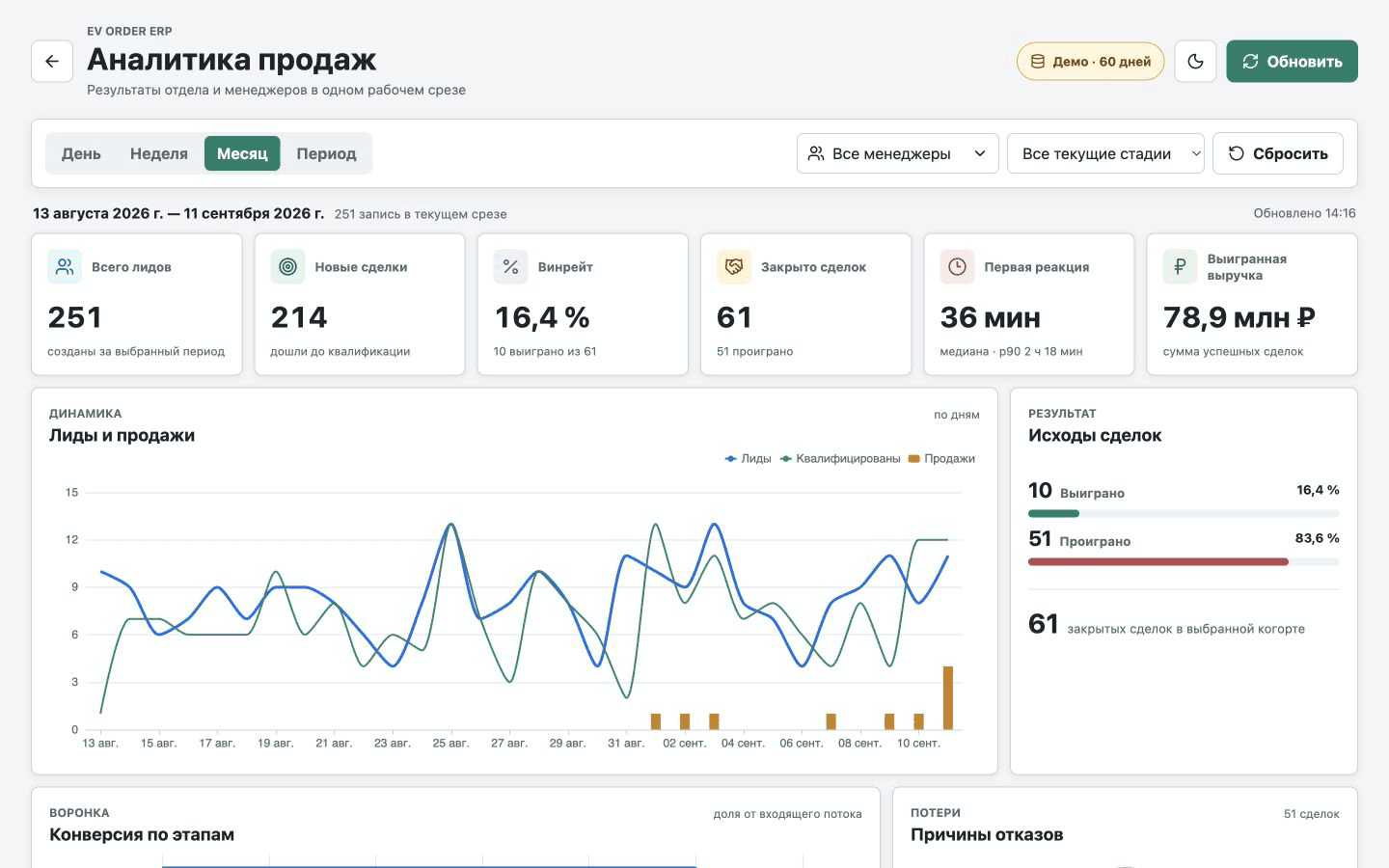Click the 61 закрытых сделок summary text

click(1166, 625)
